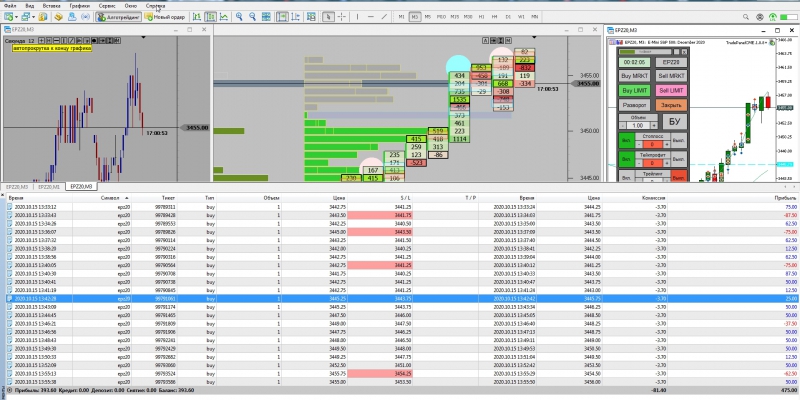800x400 pixels.
Task: Open the indicators list toolbar icon
Action: 311,17
